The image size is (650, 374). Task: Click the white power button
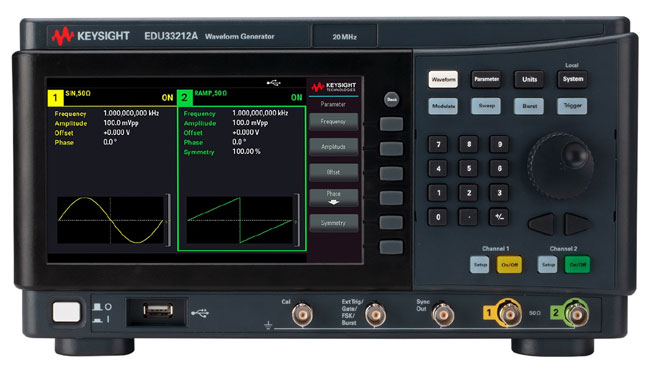pyautogui.click(x=66, y=312)
